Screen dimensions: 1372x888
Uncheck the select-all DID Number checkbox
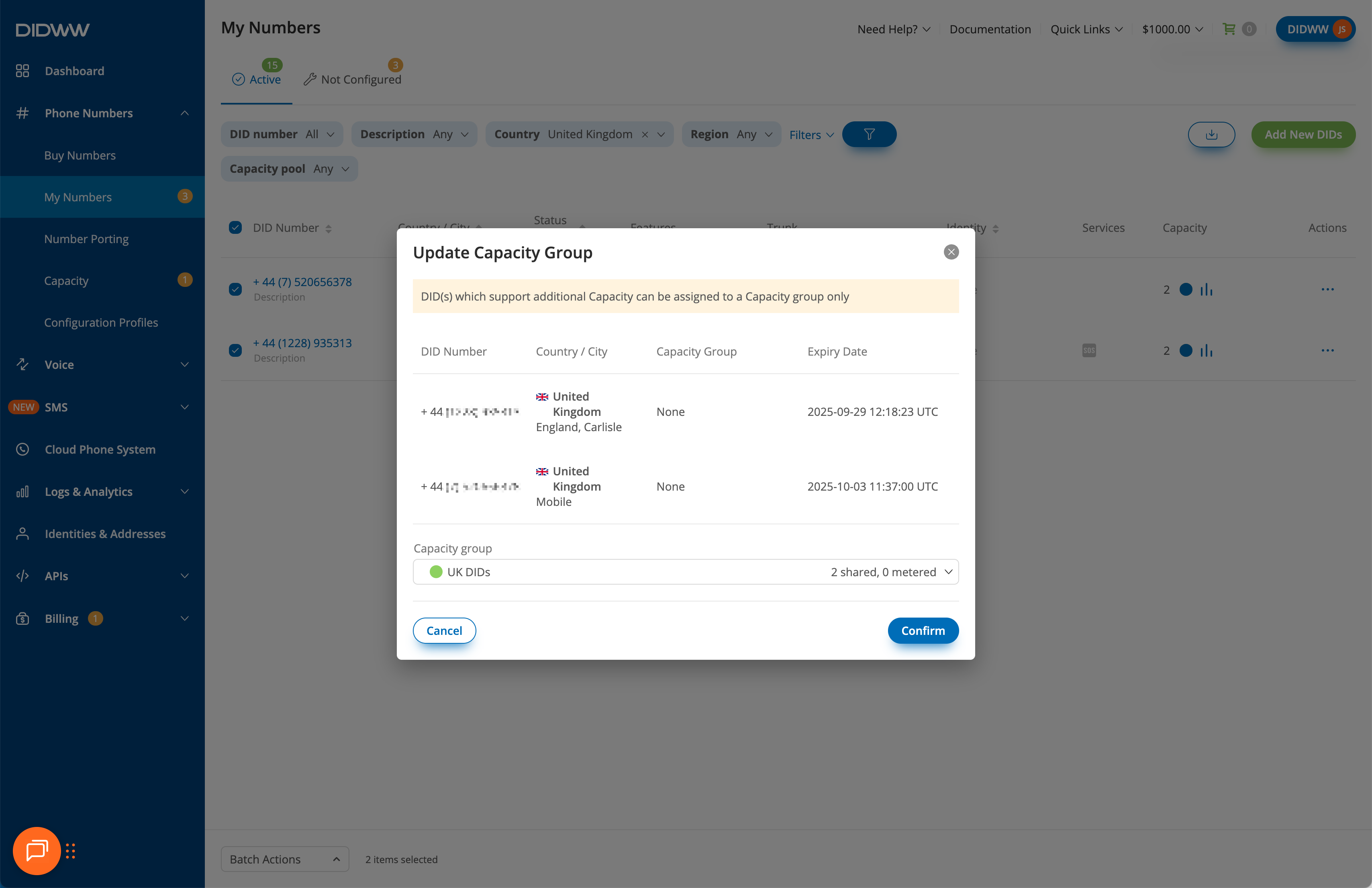(x=235, y=228)
